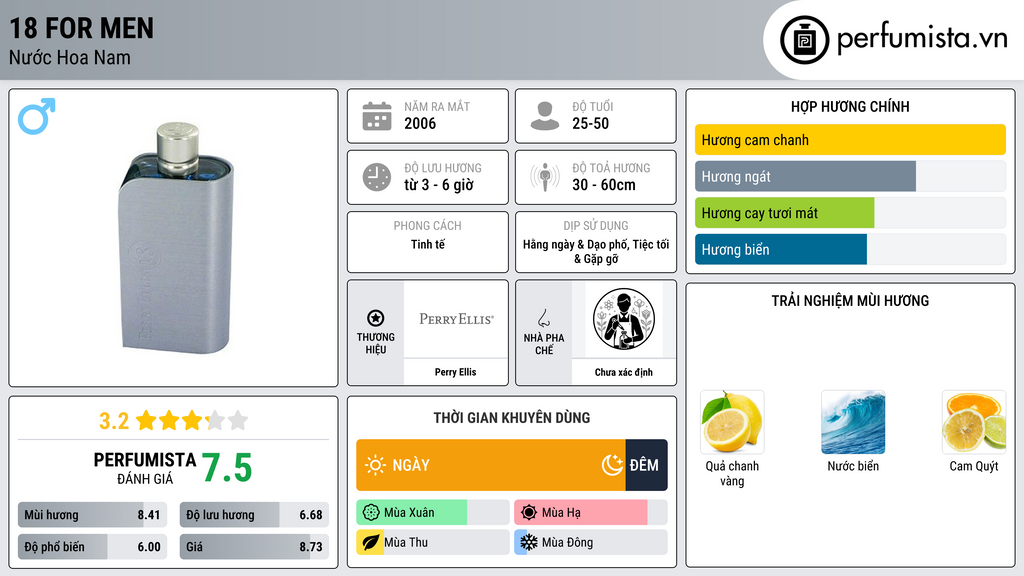The width and height of the screenshot is (1024, 576).
Task: Open the Cam Quýt citrus thumbnail
Action: (x=974, y=422)
